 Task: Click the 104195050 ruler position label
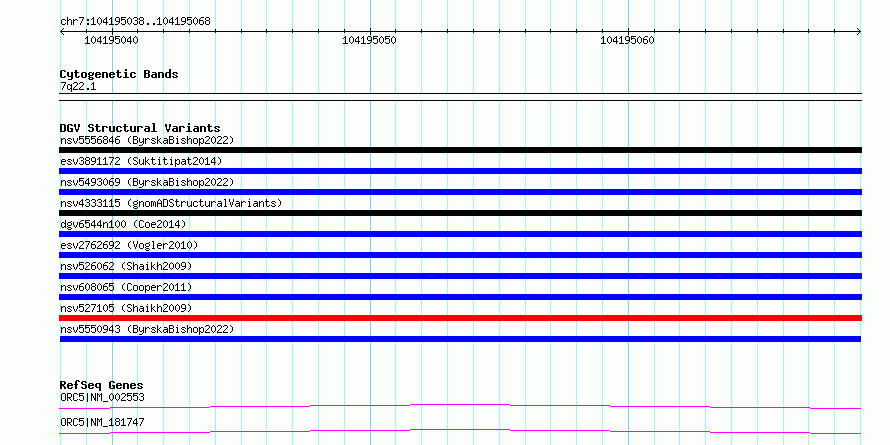point(370,40)
